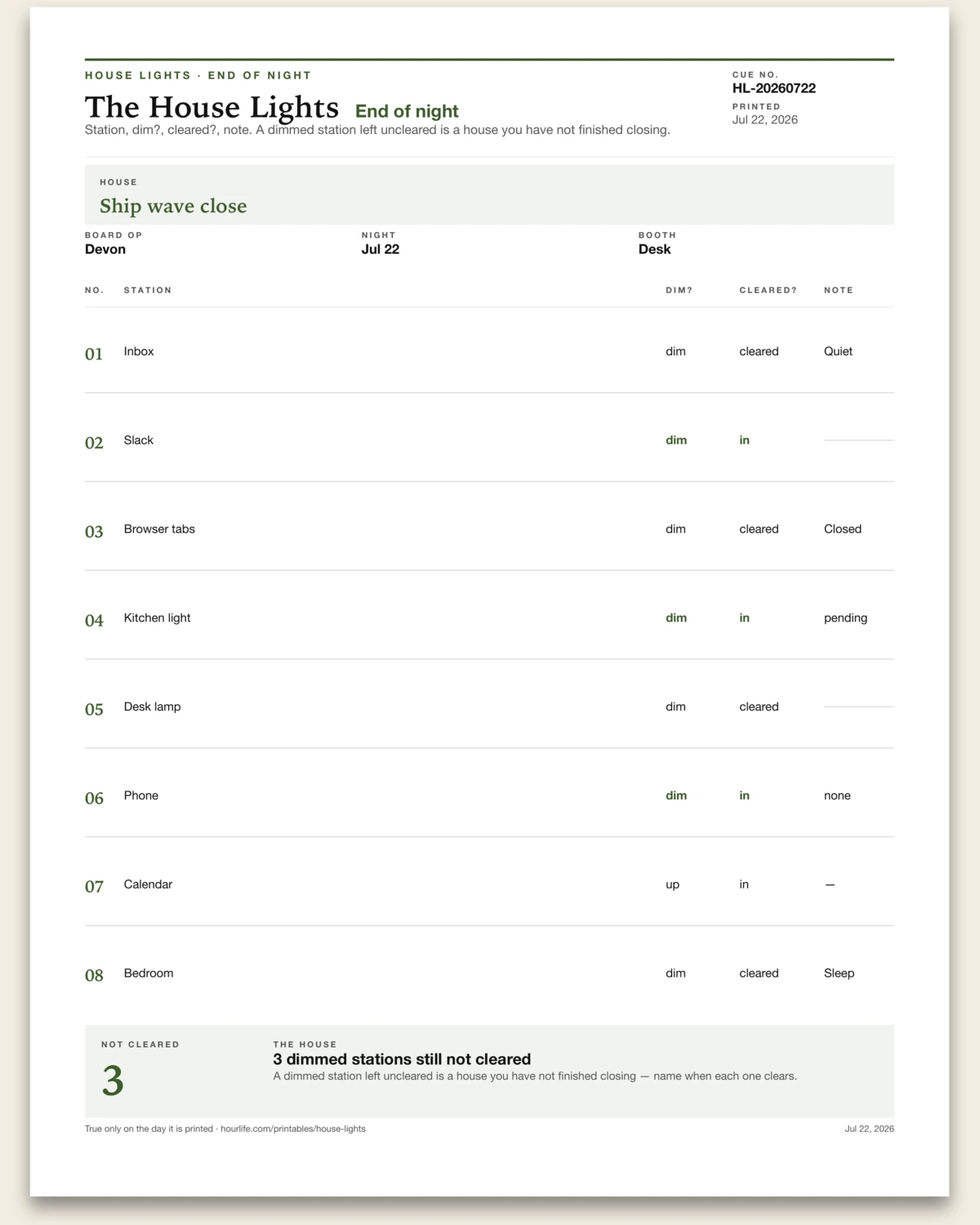Click the empty note line for Slack
Image resolution: width=980 pixels, height=1225 pixels.
coord(859,440)
